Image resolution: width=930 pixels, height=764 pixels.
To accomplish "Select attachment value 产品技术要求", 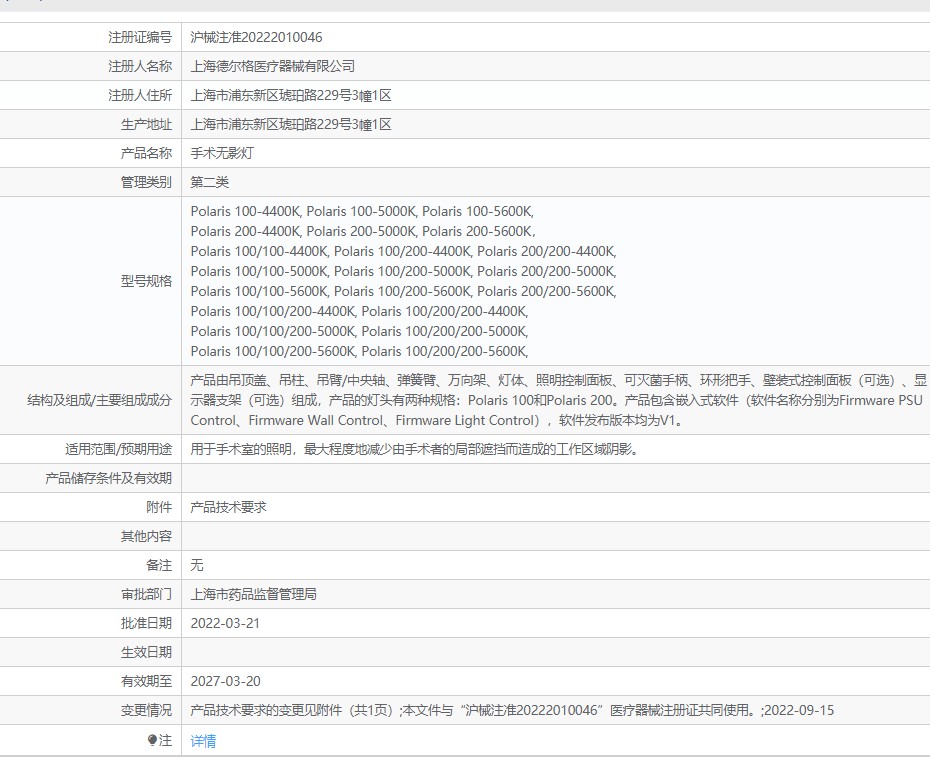I will pos(228,508).
